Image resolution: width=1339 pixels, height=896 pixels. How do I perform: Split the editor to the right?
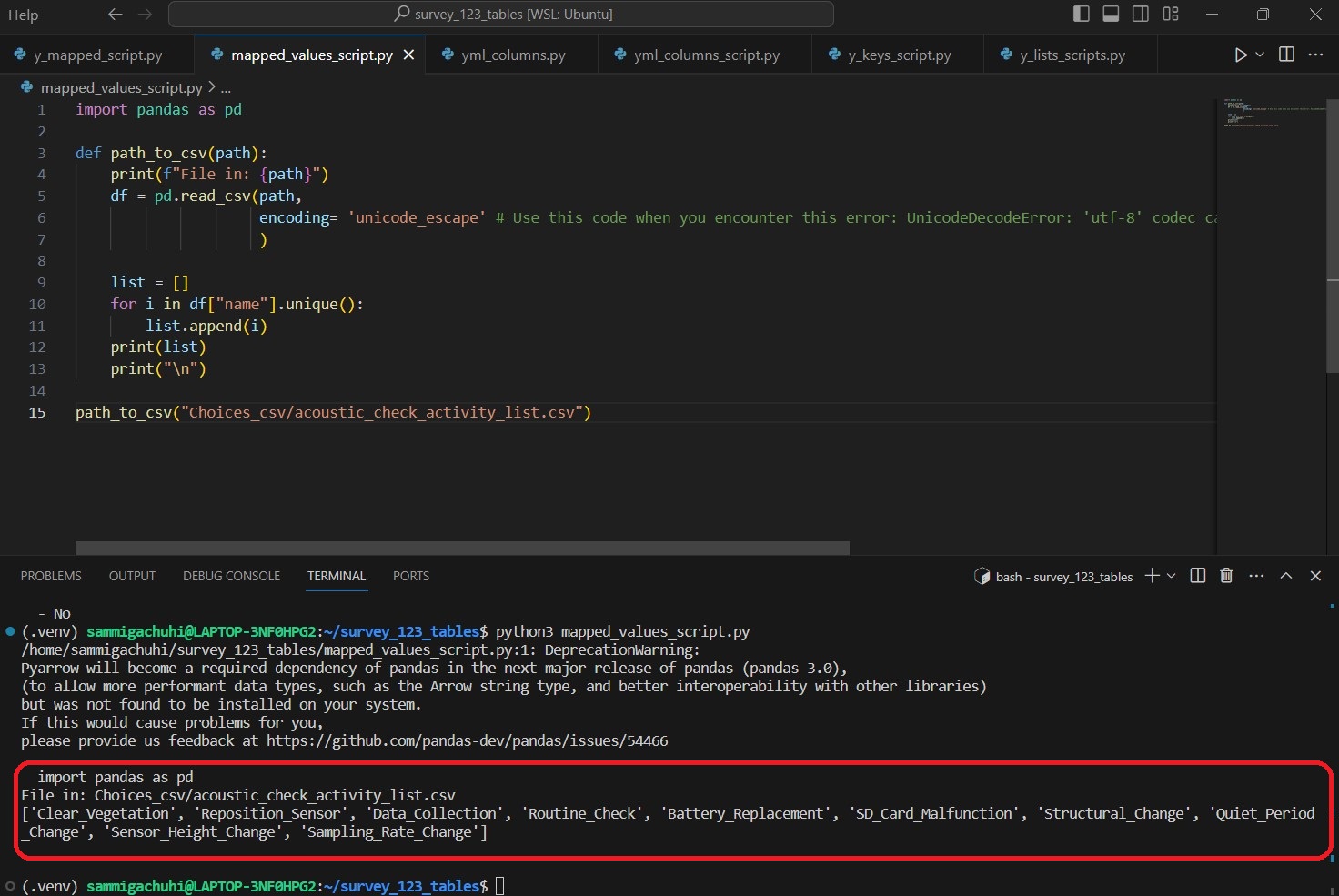tap(1286, 55)
